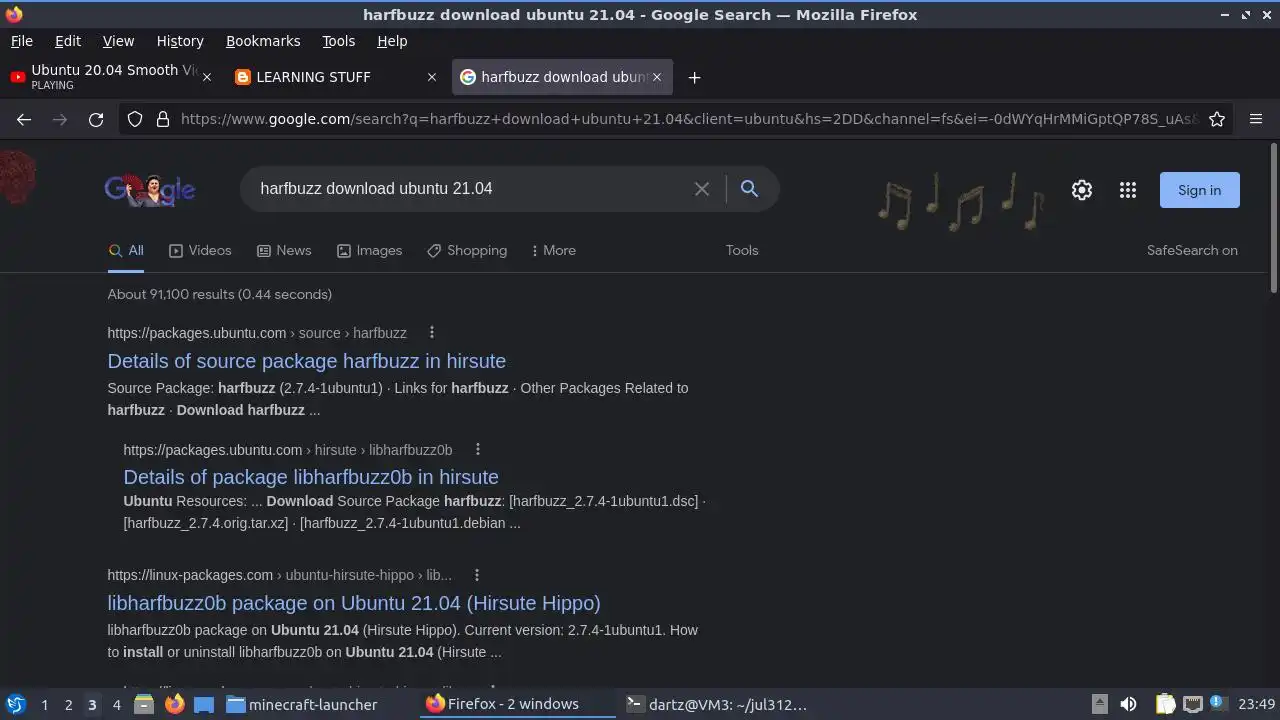Open the LXQt start menu

click(x=15, y=705)
